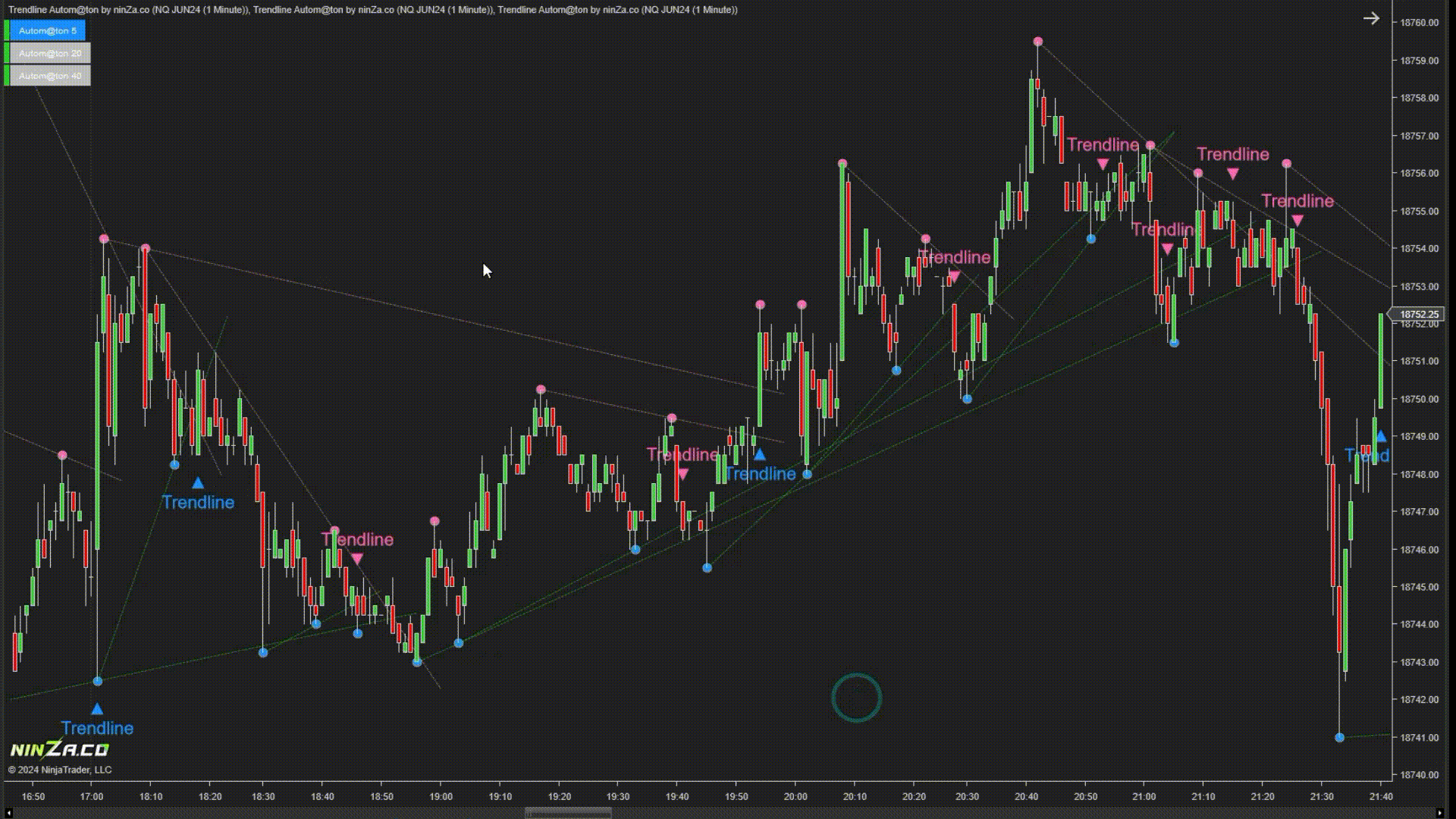This screenshot has height=819, width=1456.
Task: Select the Autom@ton 40 indicator label
Action: coord(49,75)
